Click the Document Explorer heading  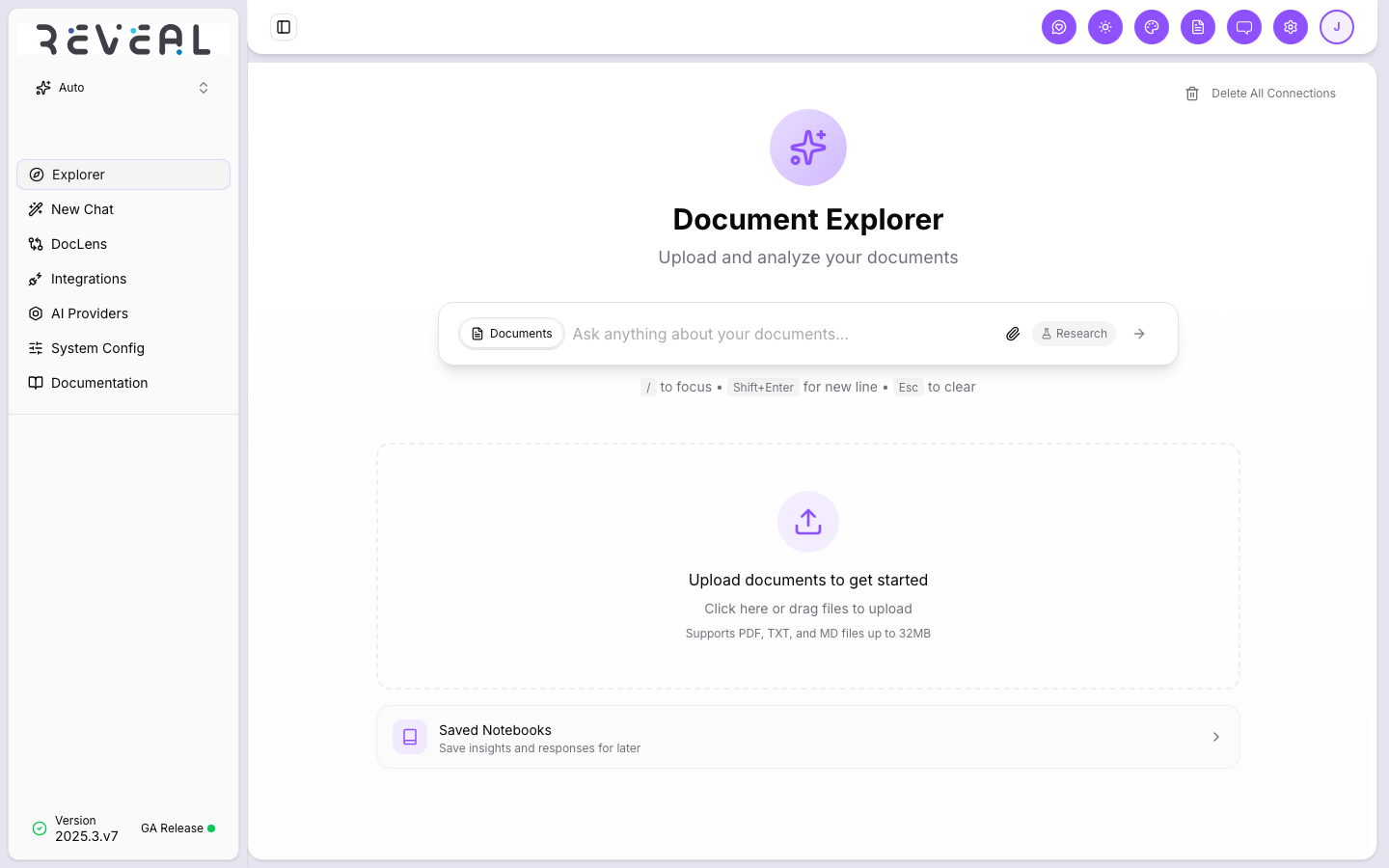(808, 219)
